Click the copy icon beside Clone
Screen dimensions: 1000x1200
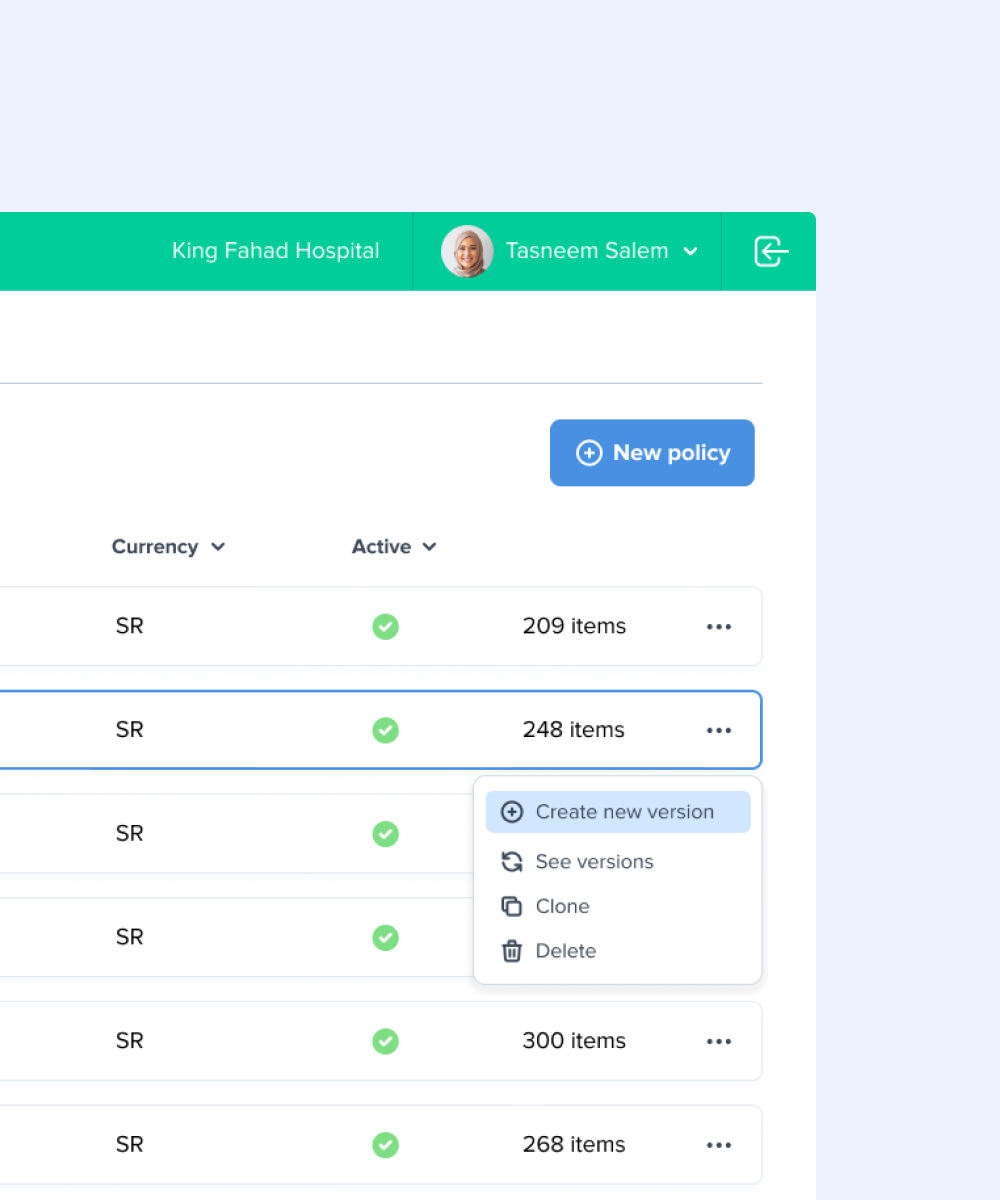pos(512,907)
